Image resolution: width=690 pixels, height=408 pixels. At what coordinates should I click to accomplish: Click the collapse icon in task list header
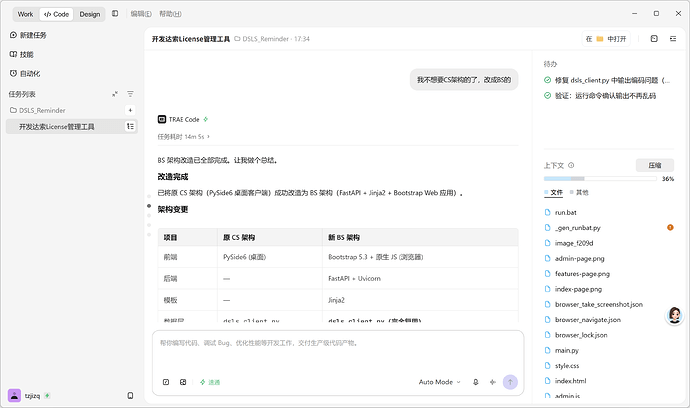point(115,94)
